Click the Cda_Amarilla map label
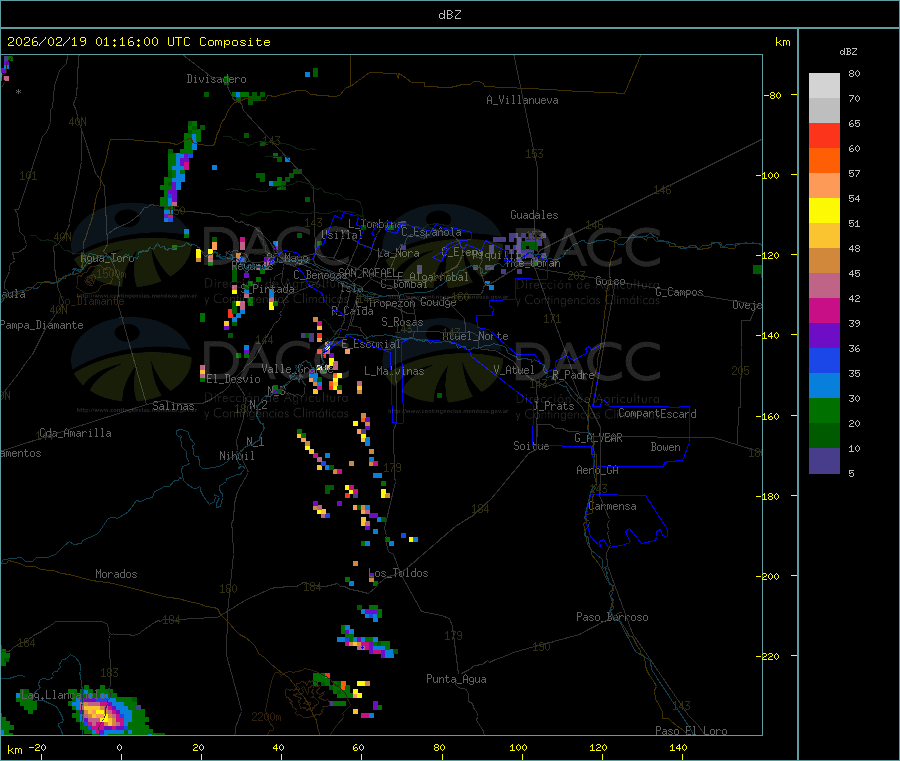The image size is (900, 761). [x=75, y=433]
